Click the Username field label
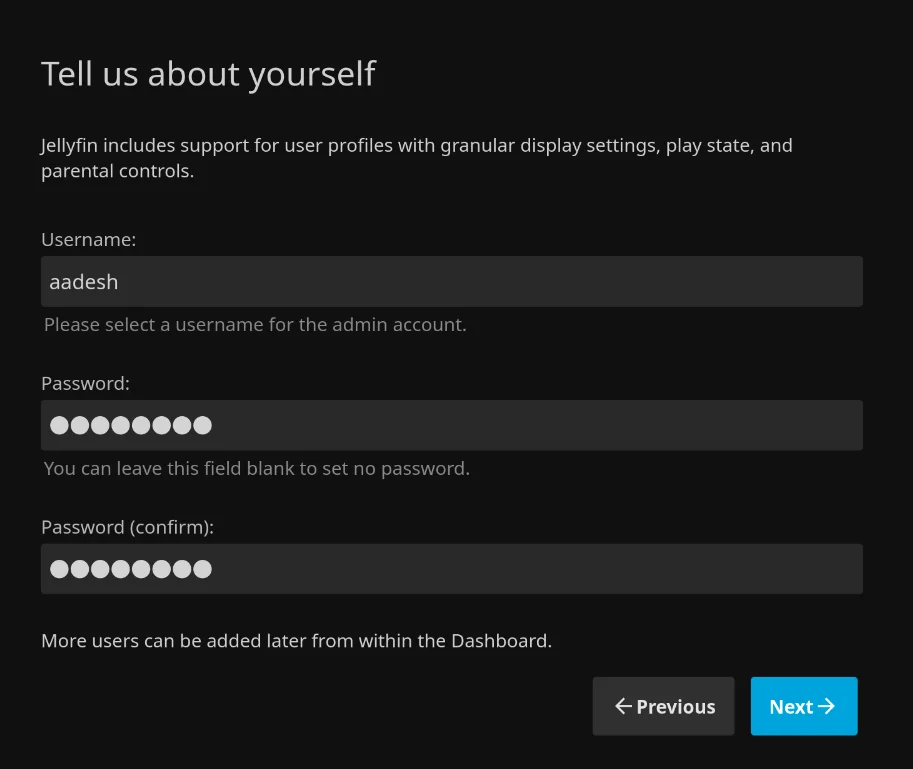The width and height of the screenshot is (913, 769). [88, 239]
